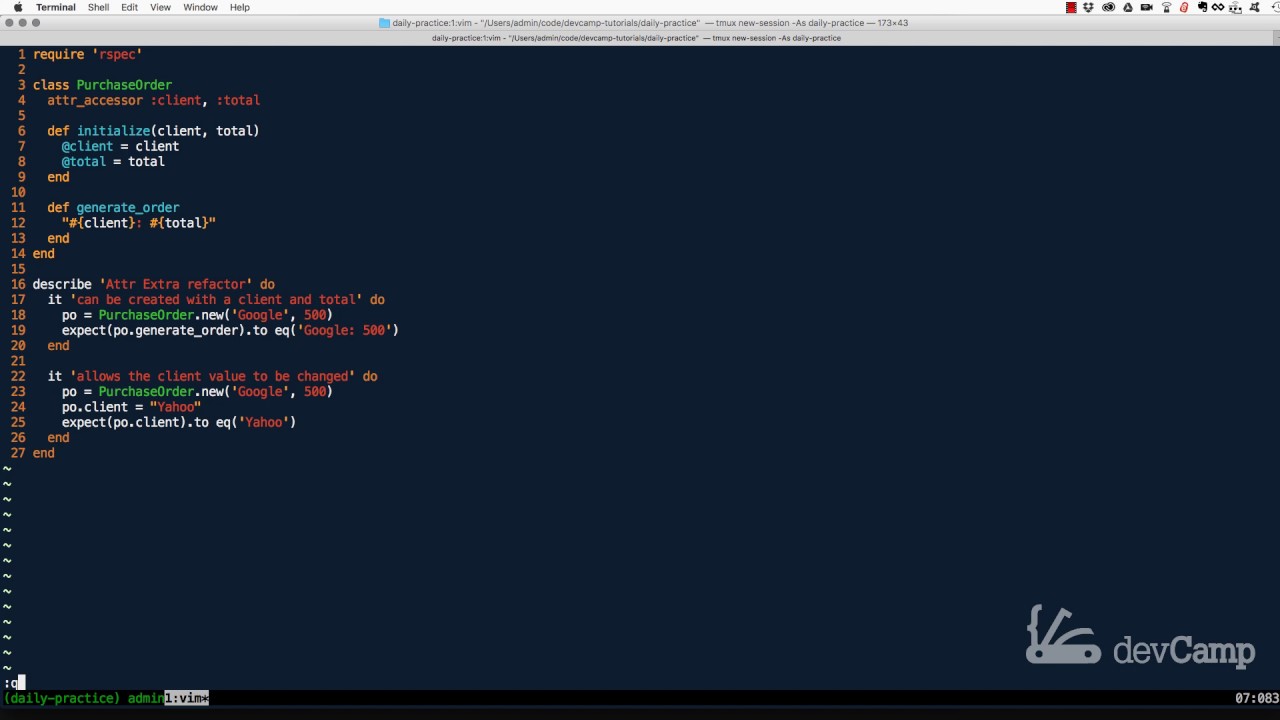Viewport: 1280px width, 720px height.
Task: Open the Terminal app menu
Action: click(55, 7)
